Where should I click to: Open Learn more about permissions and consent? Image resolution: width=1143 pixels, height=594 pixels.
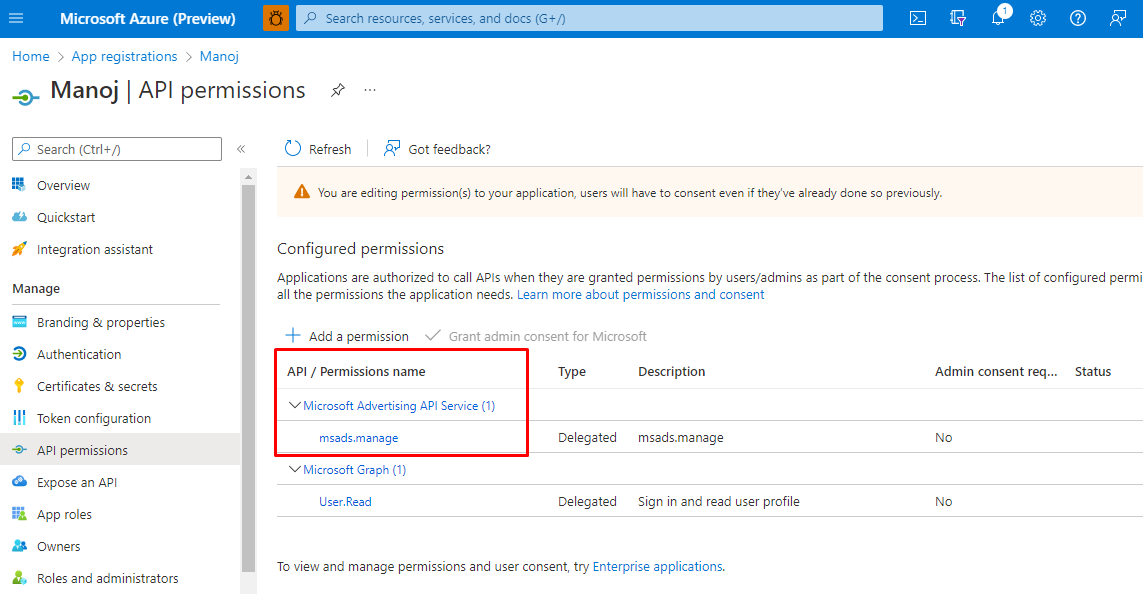(x=641, y=294)
